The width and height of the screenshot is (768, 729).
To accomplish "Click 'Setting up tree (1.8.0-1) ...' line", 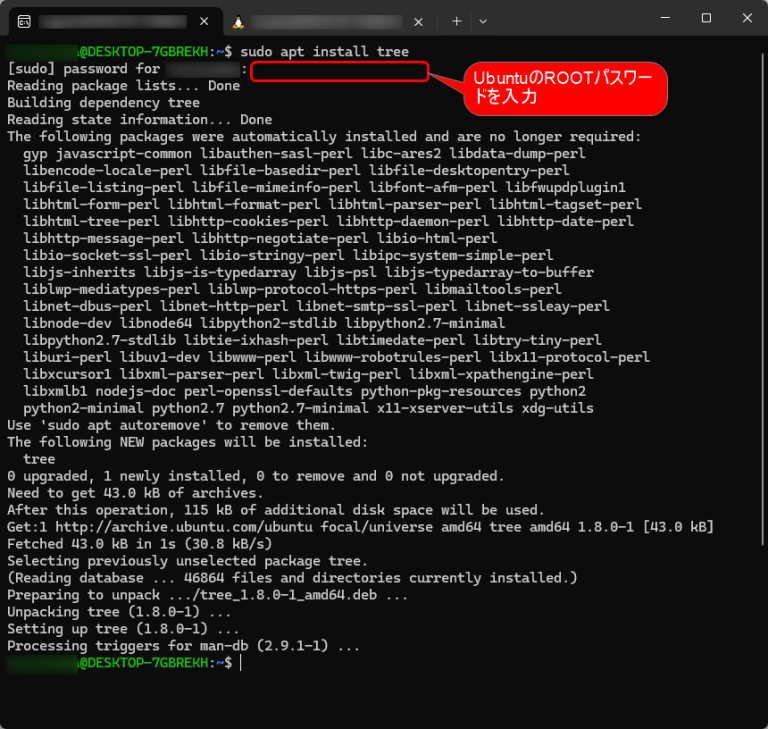I will 123,629.
